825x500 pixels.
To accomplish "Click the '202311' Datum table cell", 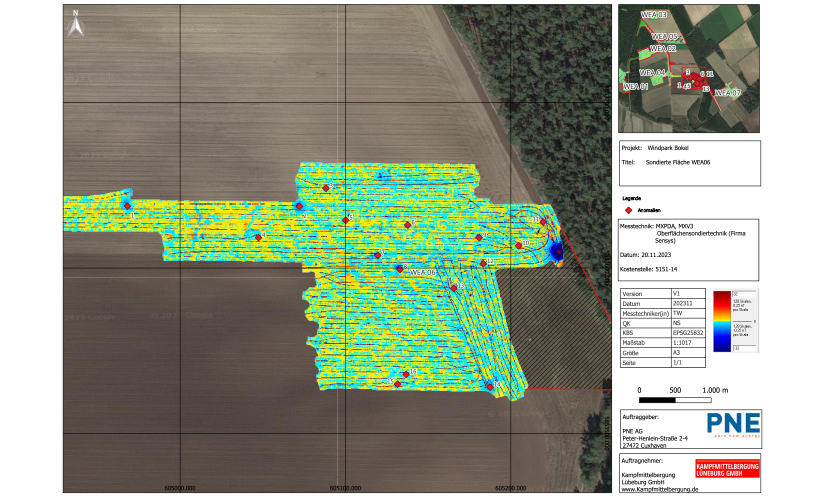I will point(688,304).
